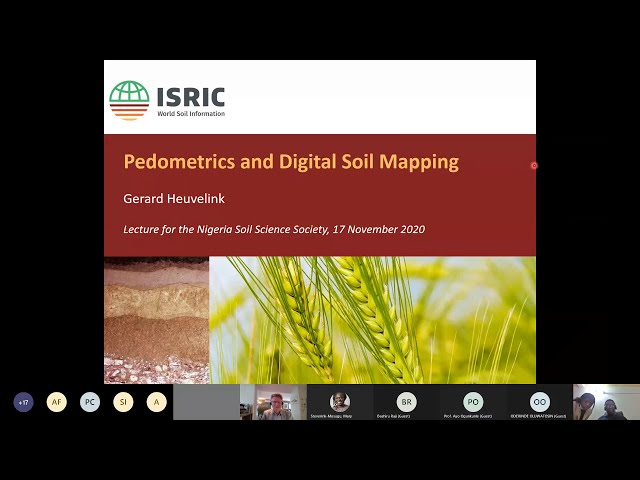Open the presenter's webcam video tile
Viewport: 640px width, 480px height.
coord(273,402)
